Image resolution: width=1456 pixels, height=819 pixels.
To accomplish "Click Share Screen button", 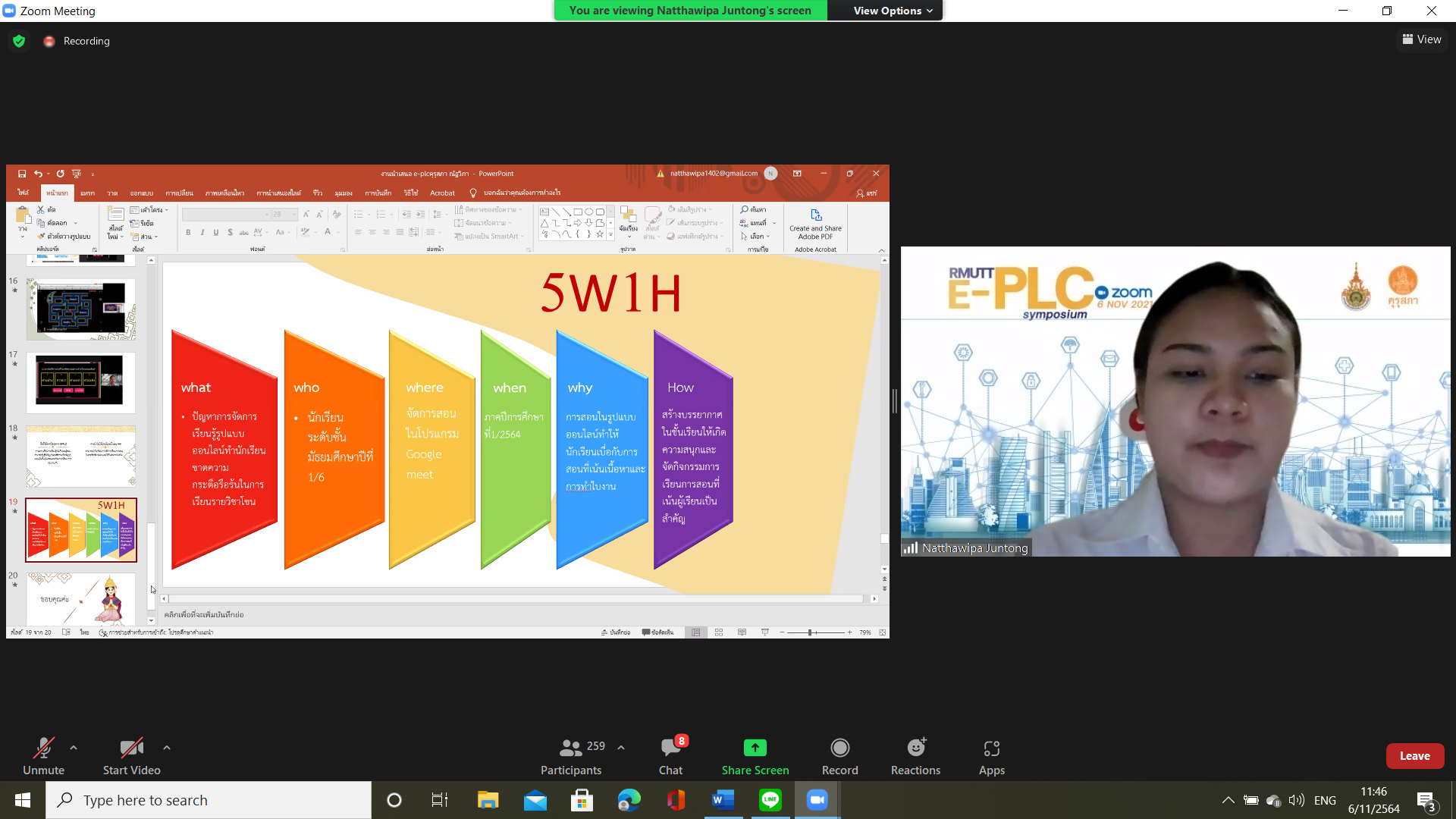I will (x=755, y=756).
